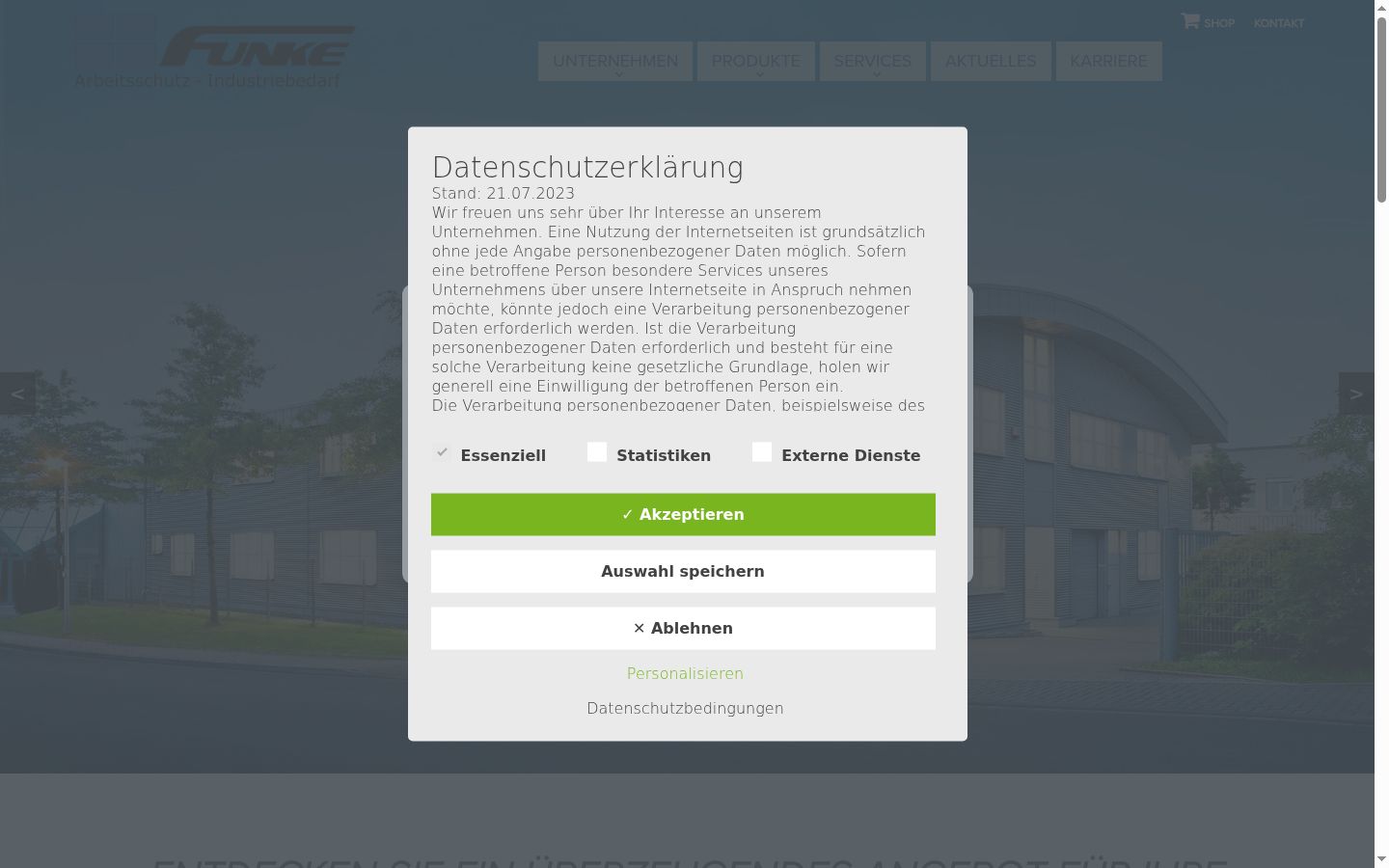Open the UNTERNEHMEN menu
Screen dimensions: 1389x868
[615, 61]
